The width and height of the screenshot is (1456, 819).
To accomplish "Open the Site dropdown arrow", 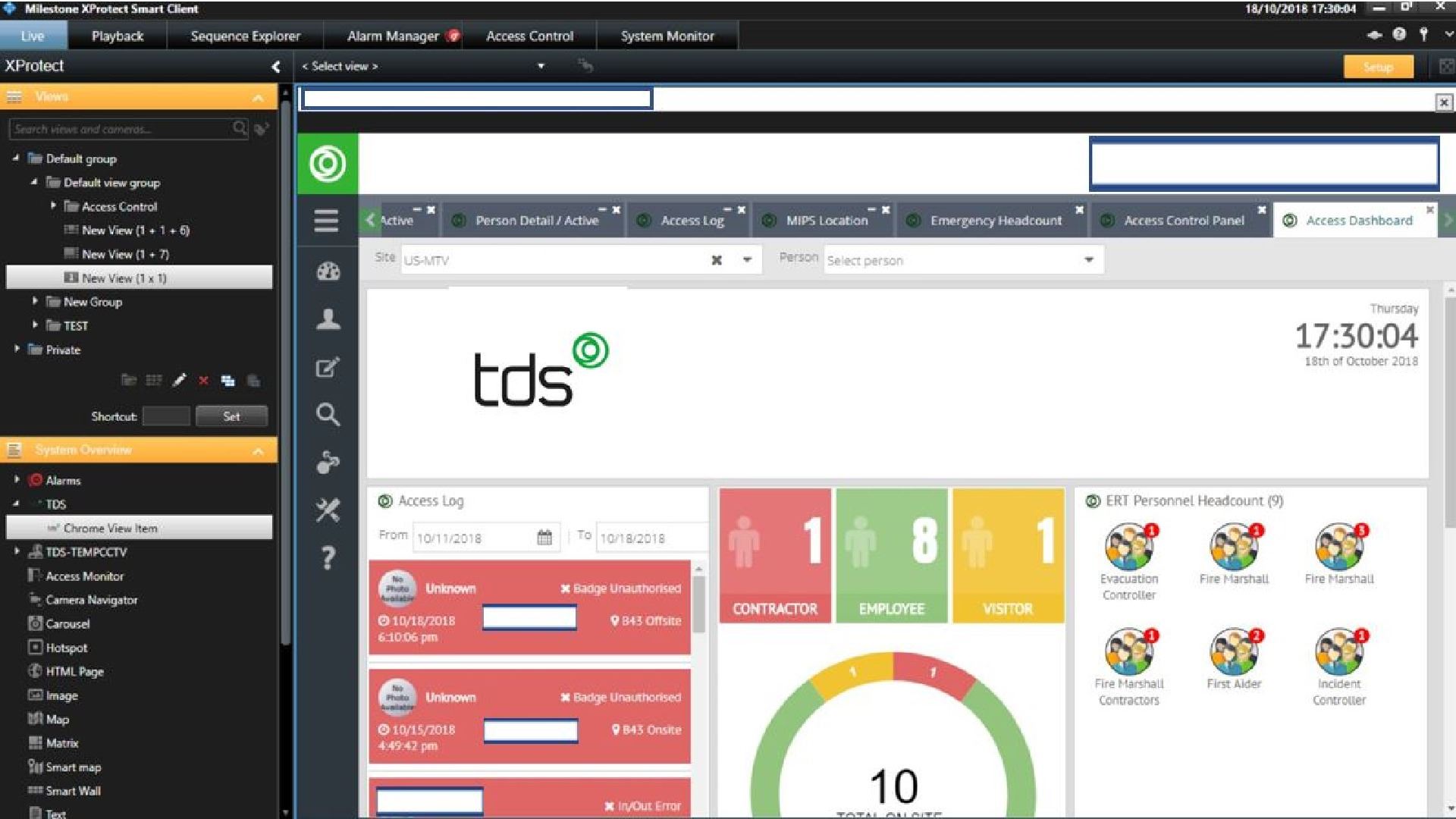I will [747, 260].
